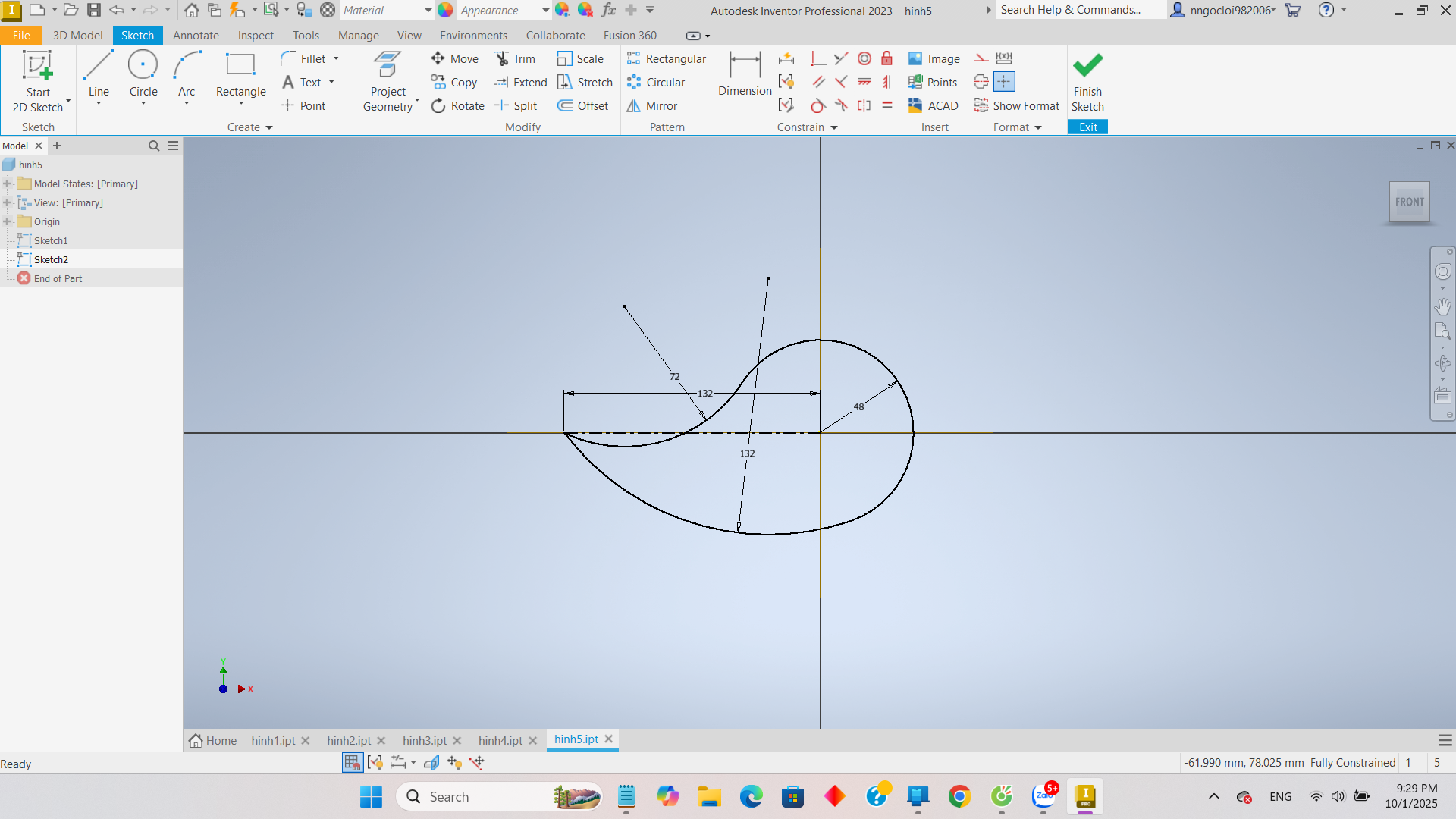The image size is (1456, 819).
Task: Click the FRONT face of ViewCube
Action: (x=1409, y=202)
